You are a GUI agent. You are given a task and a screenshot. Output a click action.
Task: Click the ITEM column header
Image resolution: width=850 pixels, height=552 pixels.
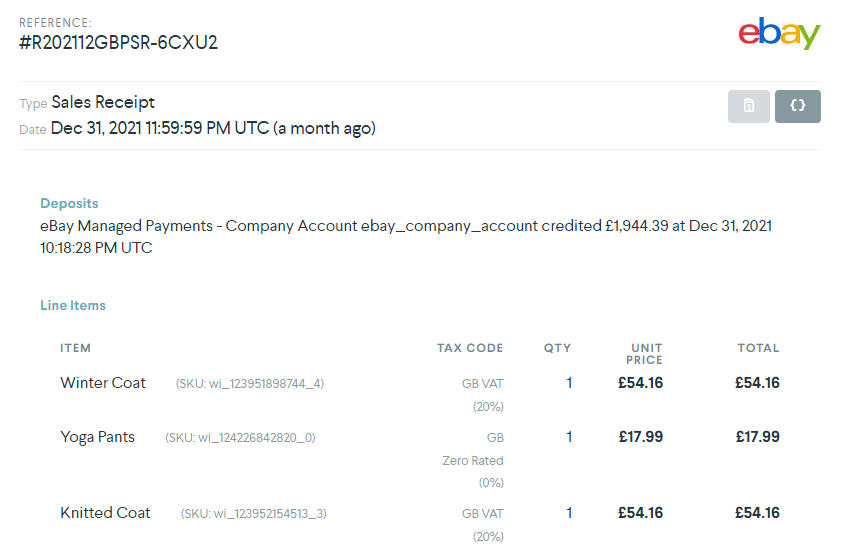[75, 348]
